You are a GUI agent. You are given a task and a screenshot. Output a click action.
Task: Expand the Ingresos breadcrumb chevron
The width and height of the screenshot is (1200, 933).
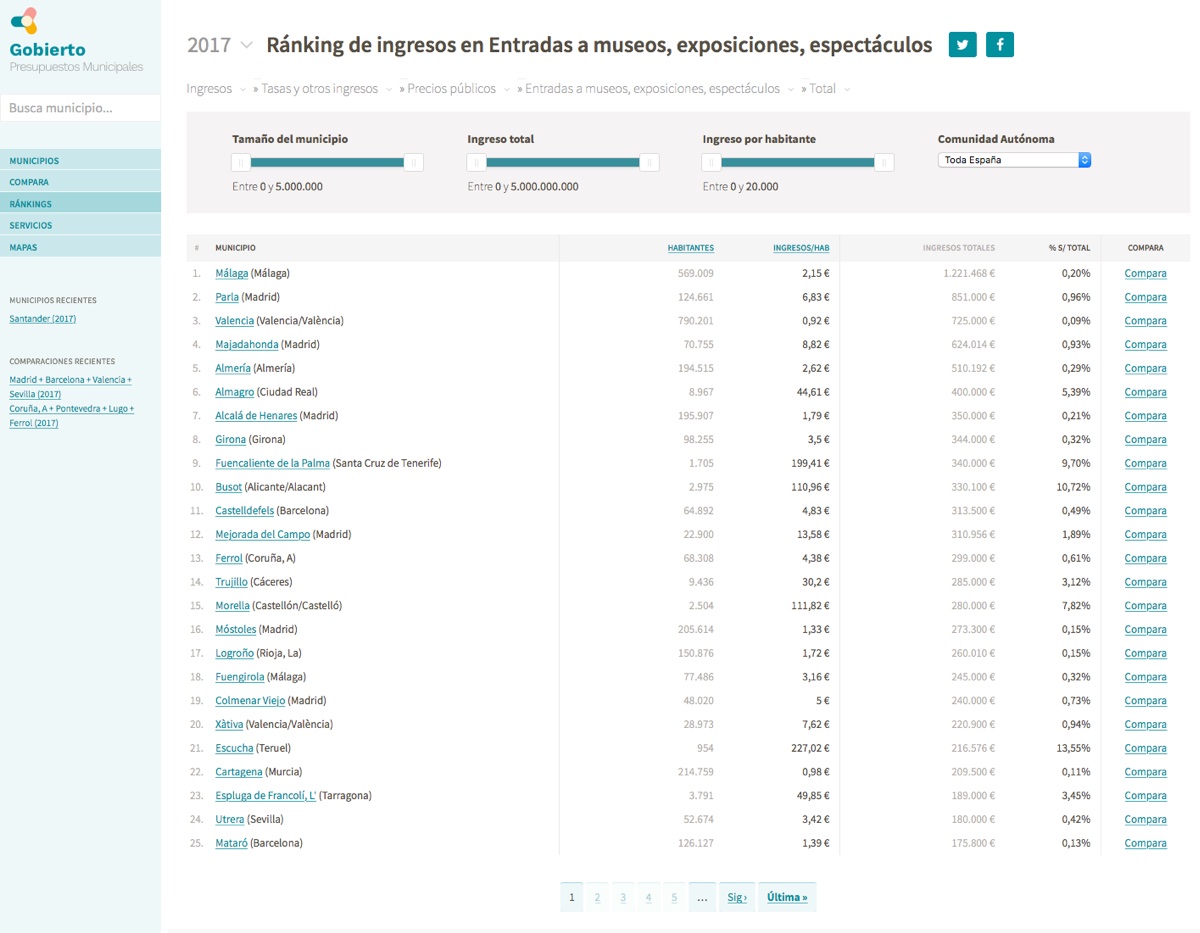(x=242, y=89)
